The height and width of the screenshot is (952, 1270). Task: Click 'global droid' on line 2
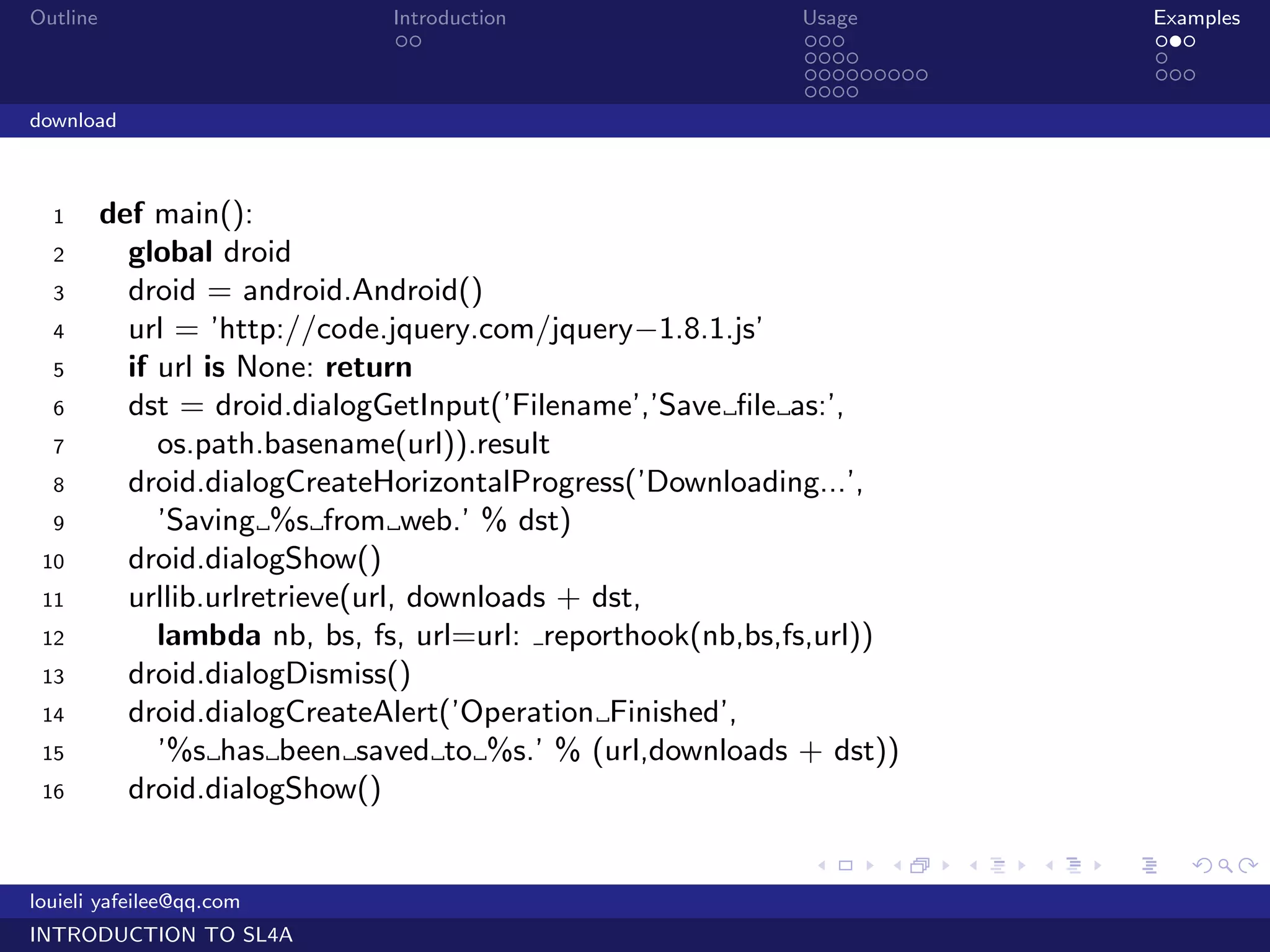[210, 253]
